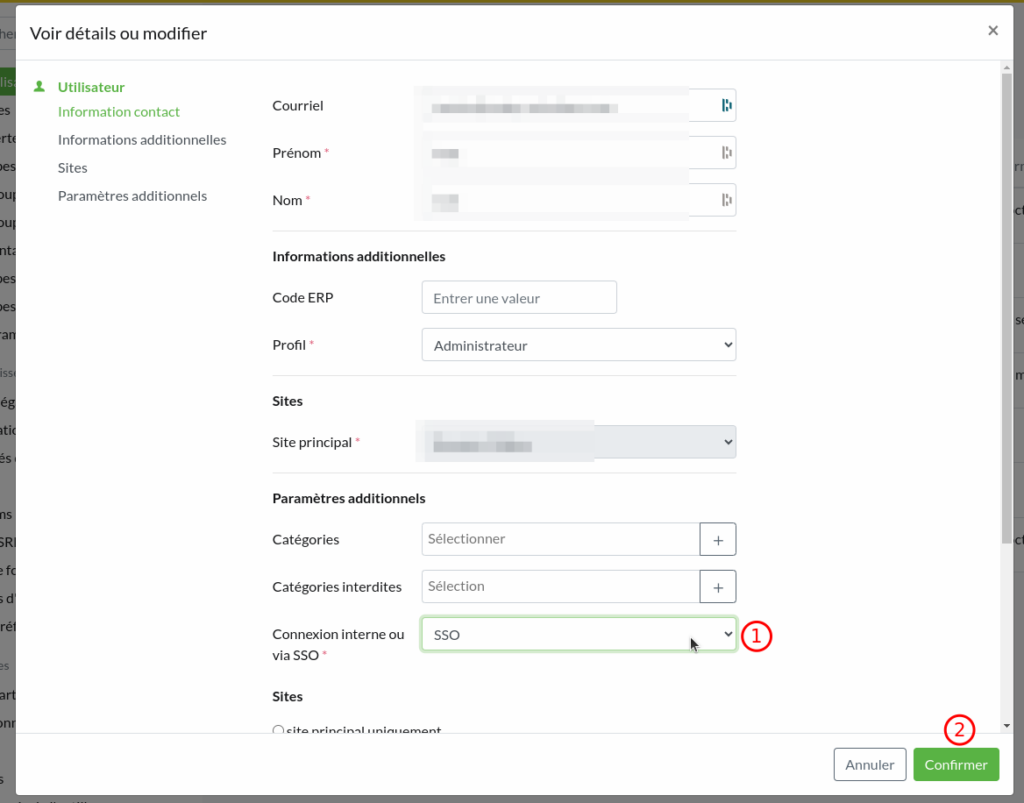This screenshot has height=803, width=1024.
Task: Jump to Informations additionnelles in sidebar
Action: coord(142,140)
